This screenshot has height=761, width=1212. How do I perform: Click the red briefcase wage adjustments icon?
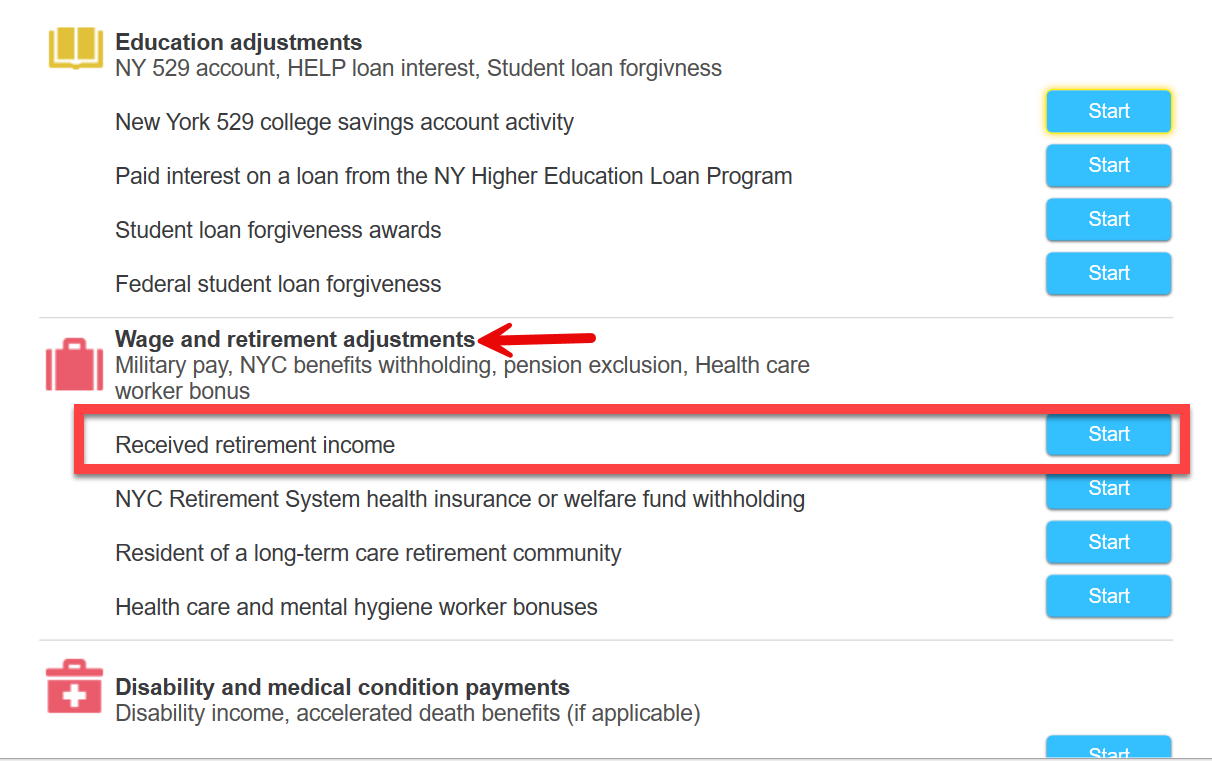[x=74, y=364]
